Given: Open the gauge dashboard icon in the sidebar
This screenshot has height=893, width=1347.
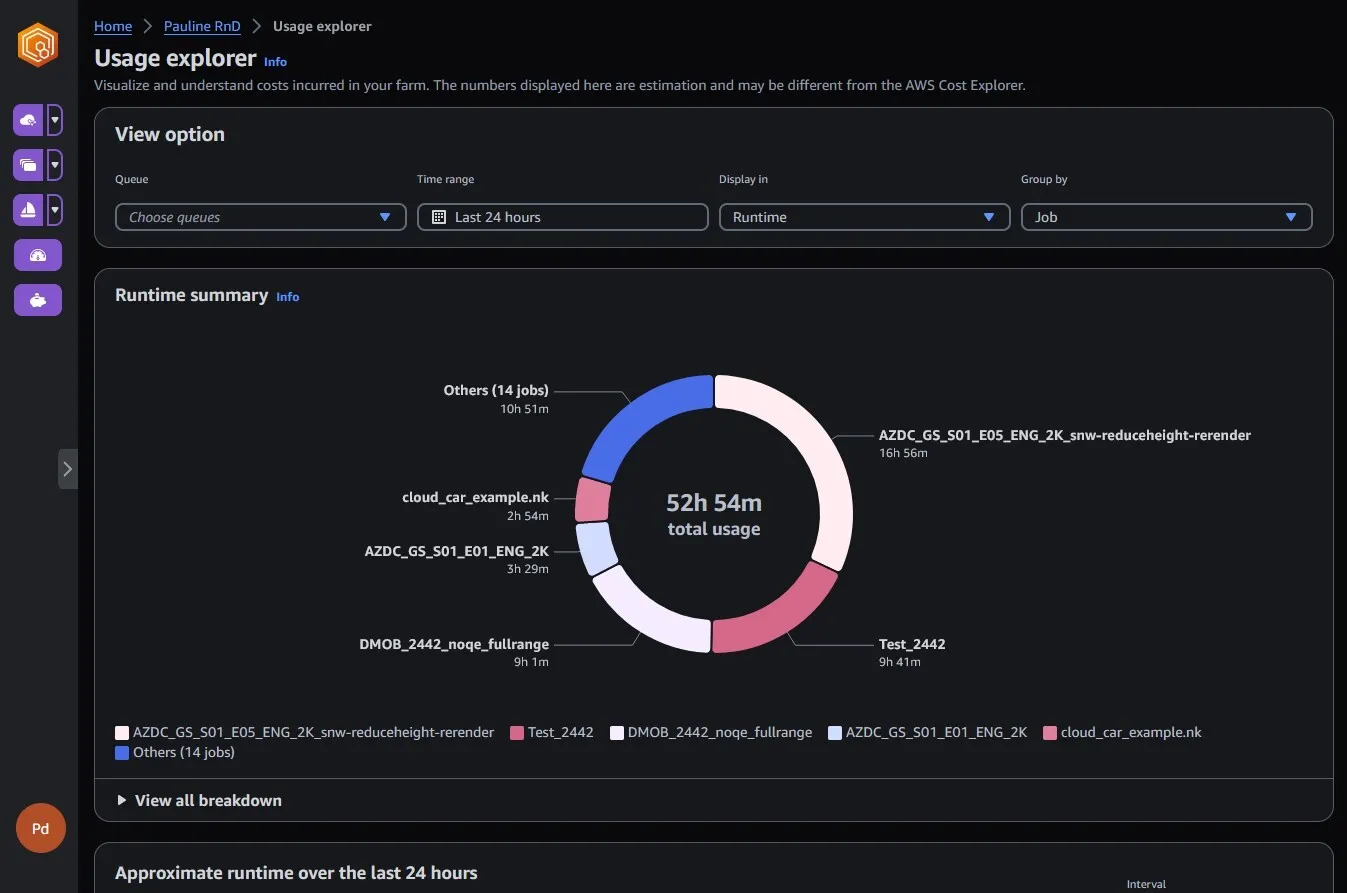Looking at the screenshot, I should point(38,255).
